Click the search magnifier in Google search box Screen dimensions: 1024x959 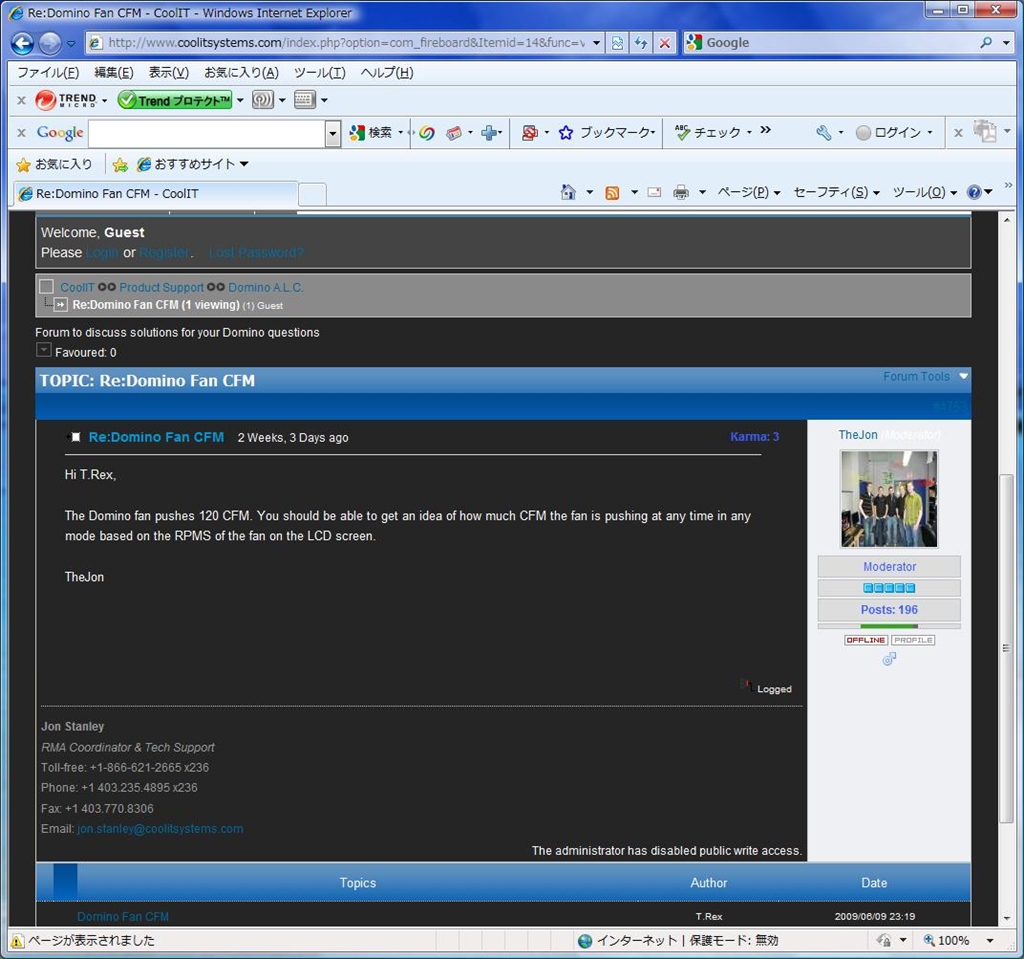(986, 42)
